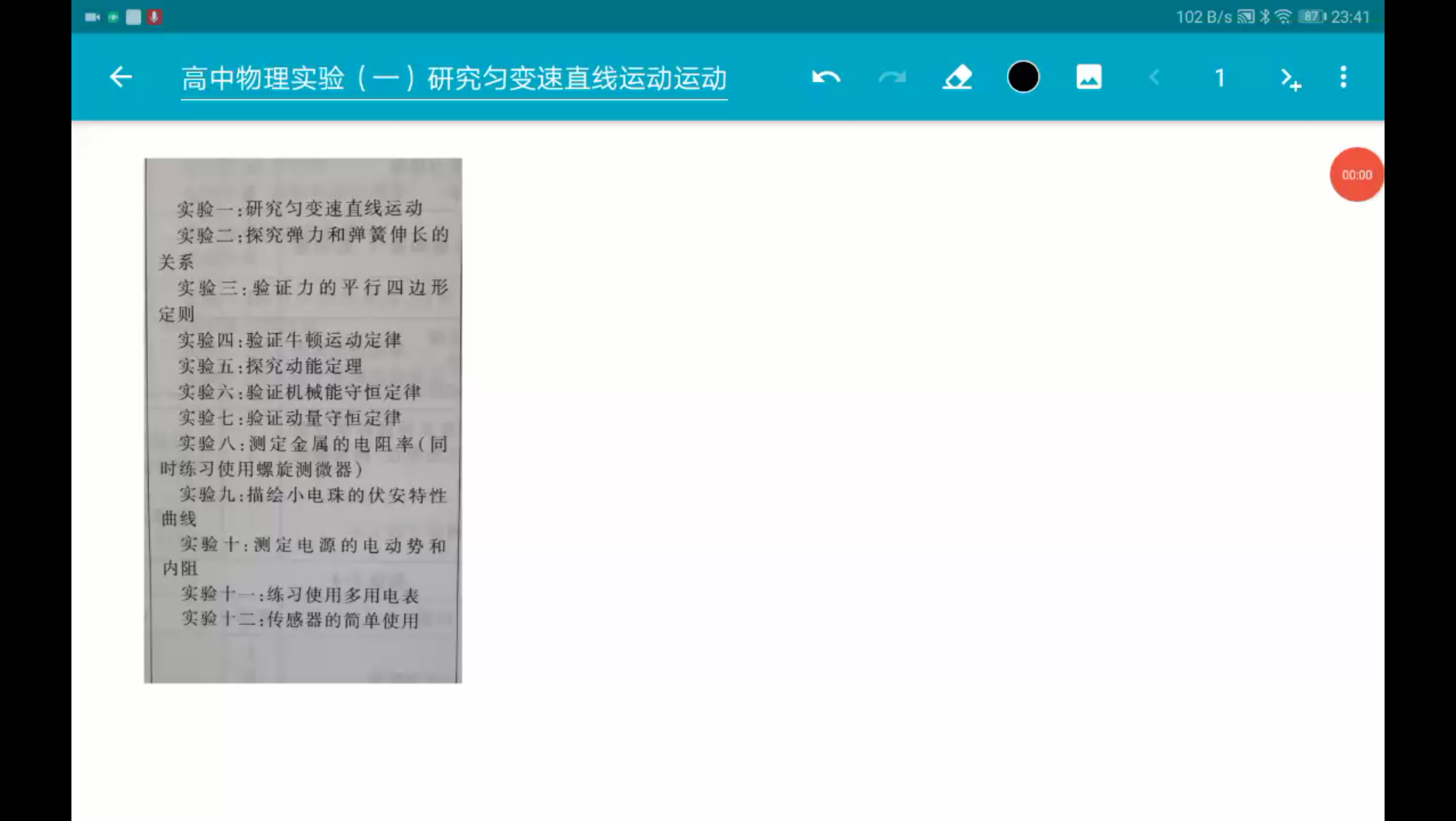Tap the Bluetooth status bar icon

click(1265, 16)
